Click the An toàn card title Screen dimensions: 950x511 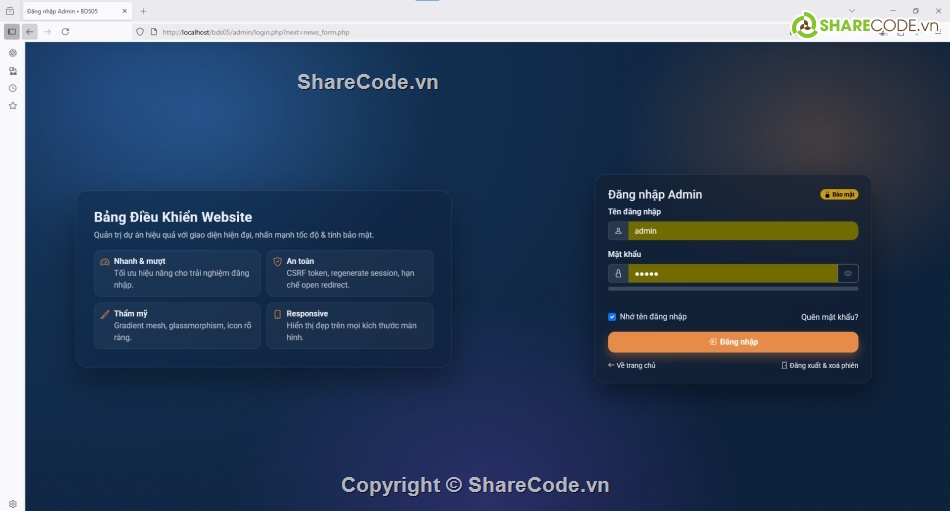tap(300, 261)
